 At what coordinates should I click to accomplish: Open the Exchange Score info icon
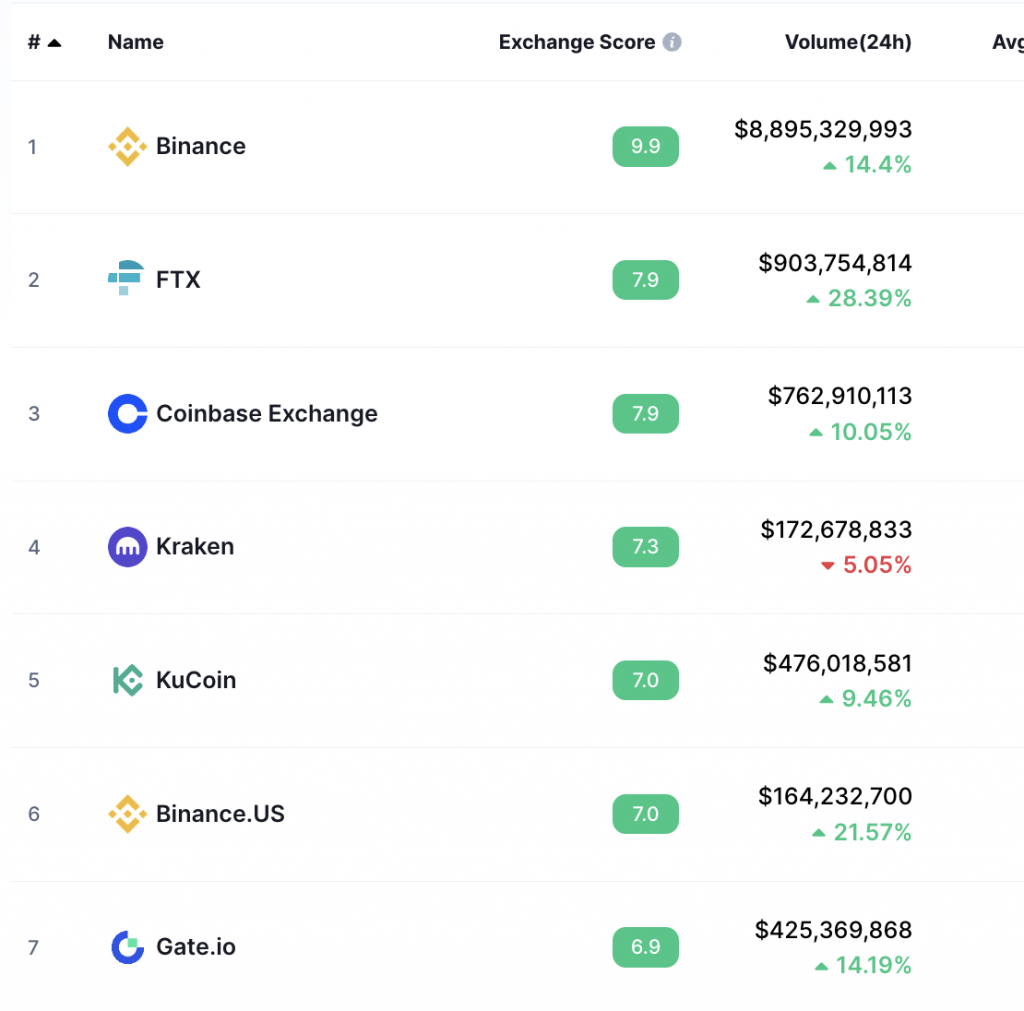(672, 42)
